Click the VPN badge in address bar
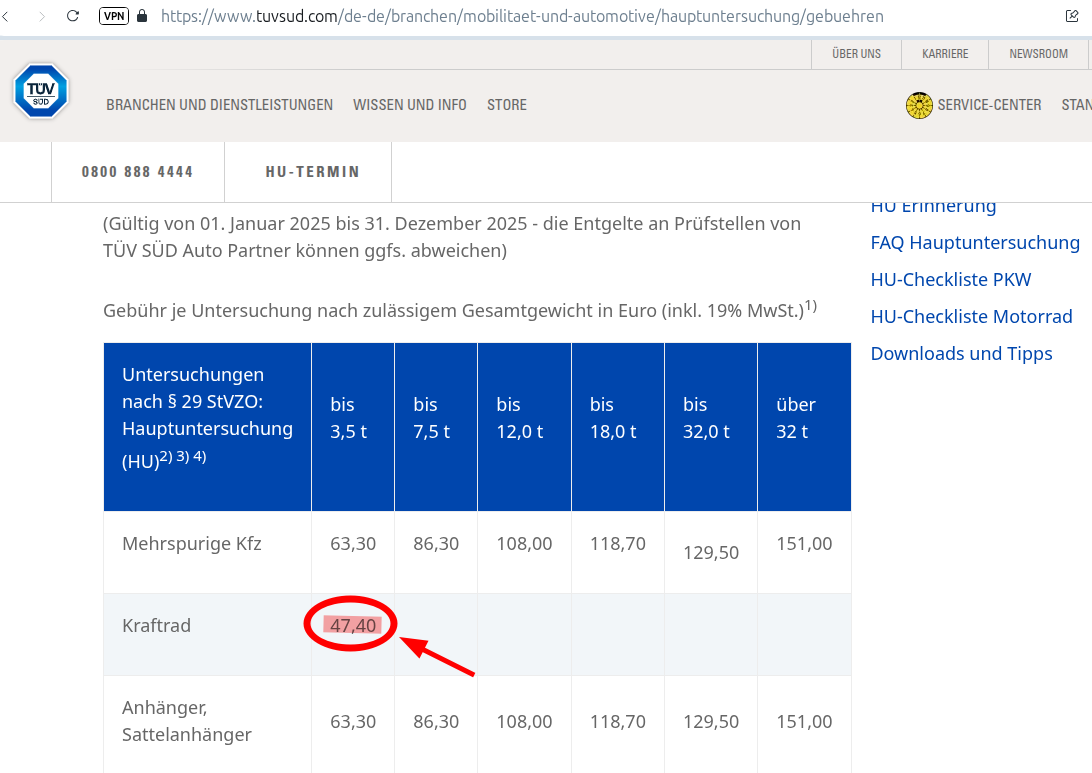Image resolution: width=1092 pixels, height=773 pixels. pyautogui.click(x=114, y=17)
